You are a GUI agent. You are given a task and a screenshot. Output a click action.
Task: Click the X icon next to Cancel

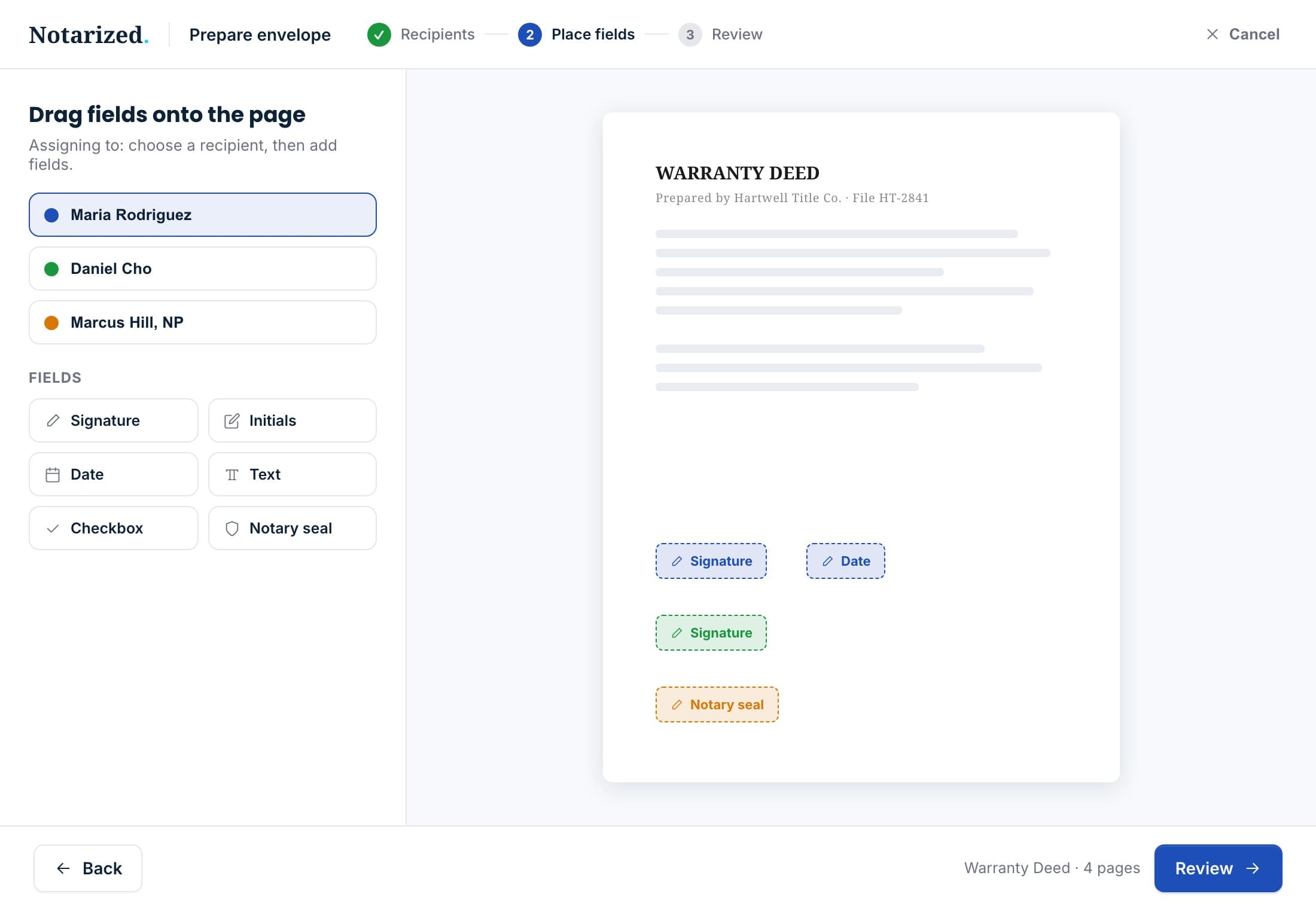tap(1212, 34)
